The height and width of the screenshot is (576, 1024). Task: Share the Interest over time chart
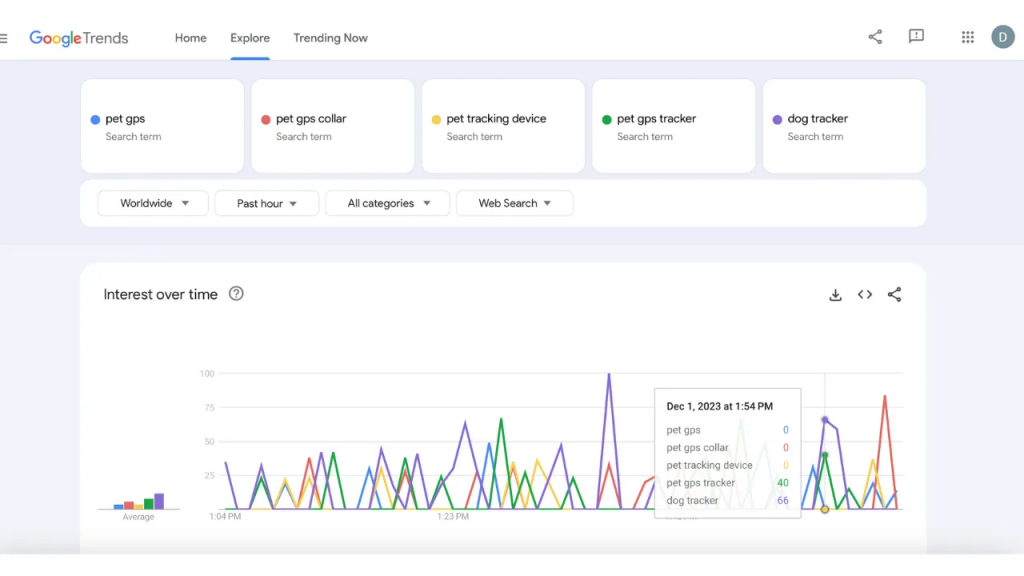pyautogui.click(x=894, y=295)
